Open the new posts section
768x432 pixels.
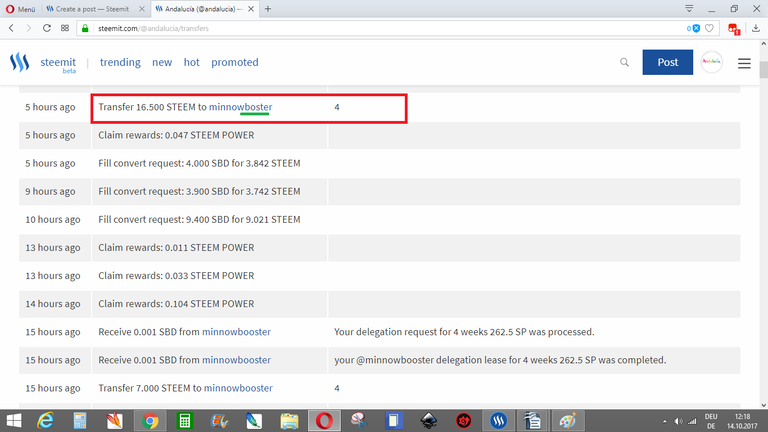pyautogui.click(x=162, y=62)
